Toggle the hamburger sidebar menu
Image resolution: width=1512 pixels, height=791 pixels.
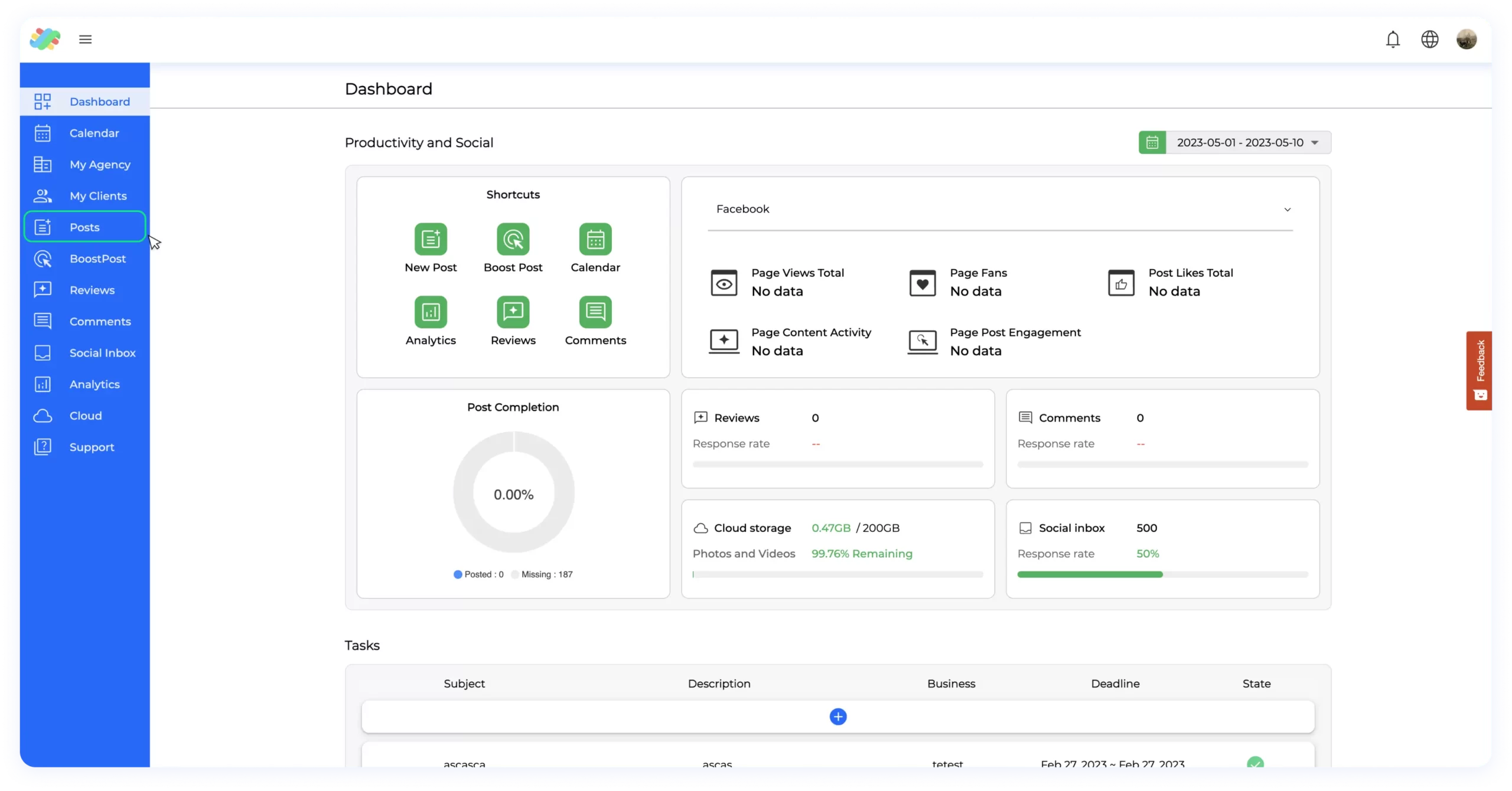85,40
